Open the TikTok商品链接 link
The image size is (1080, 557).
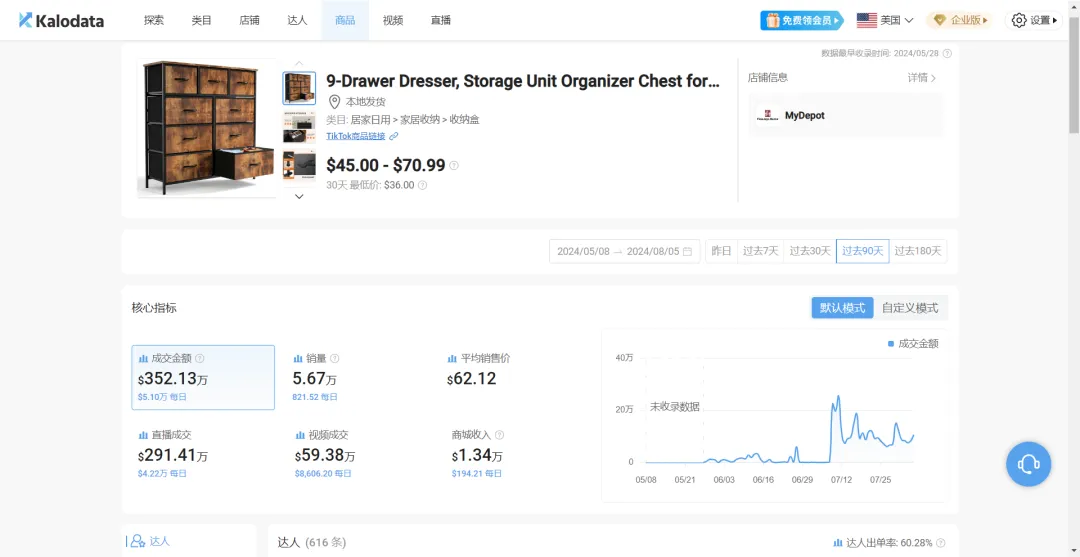pos(355,136)
